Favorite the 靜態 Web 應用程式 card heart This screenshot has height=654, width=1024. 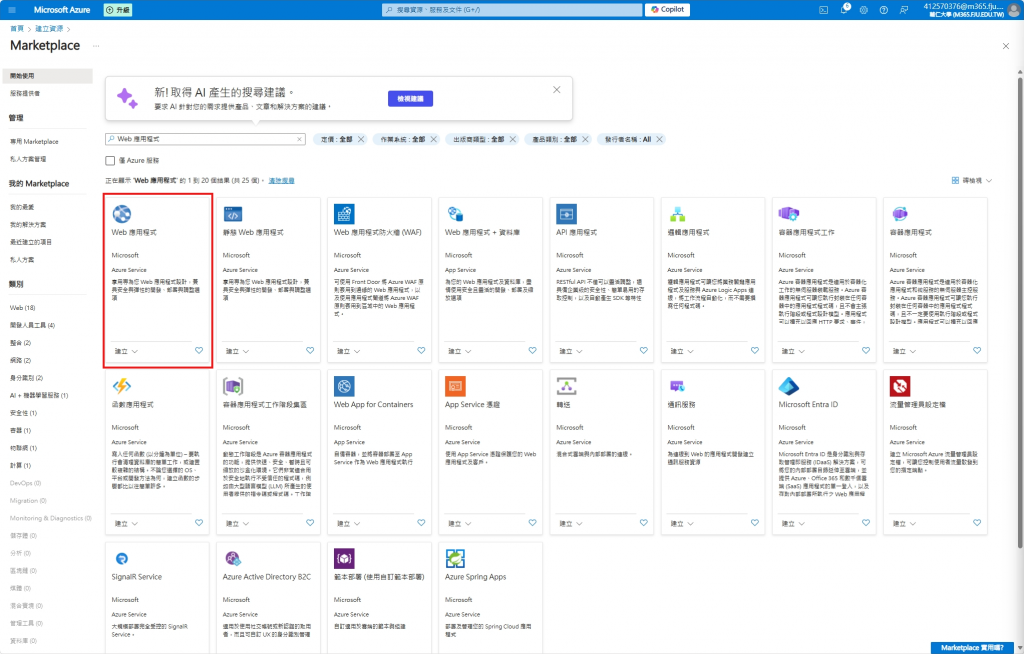coord(310,350)
